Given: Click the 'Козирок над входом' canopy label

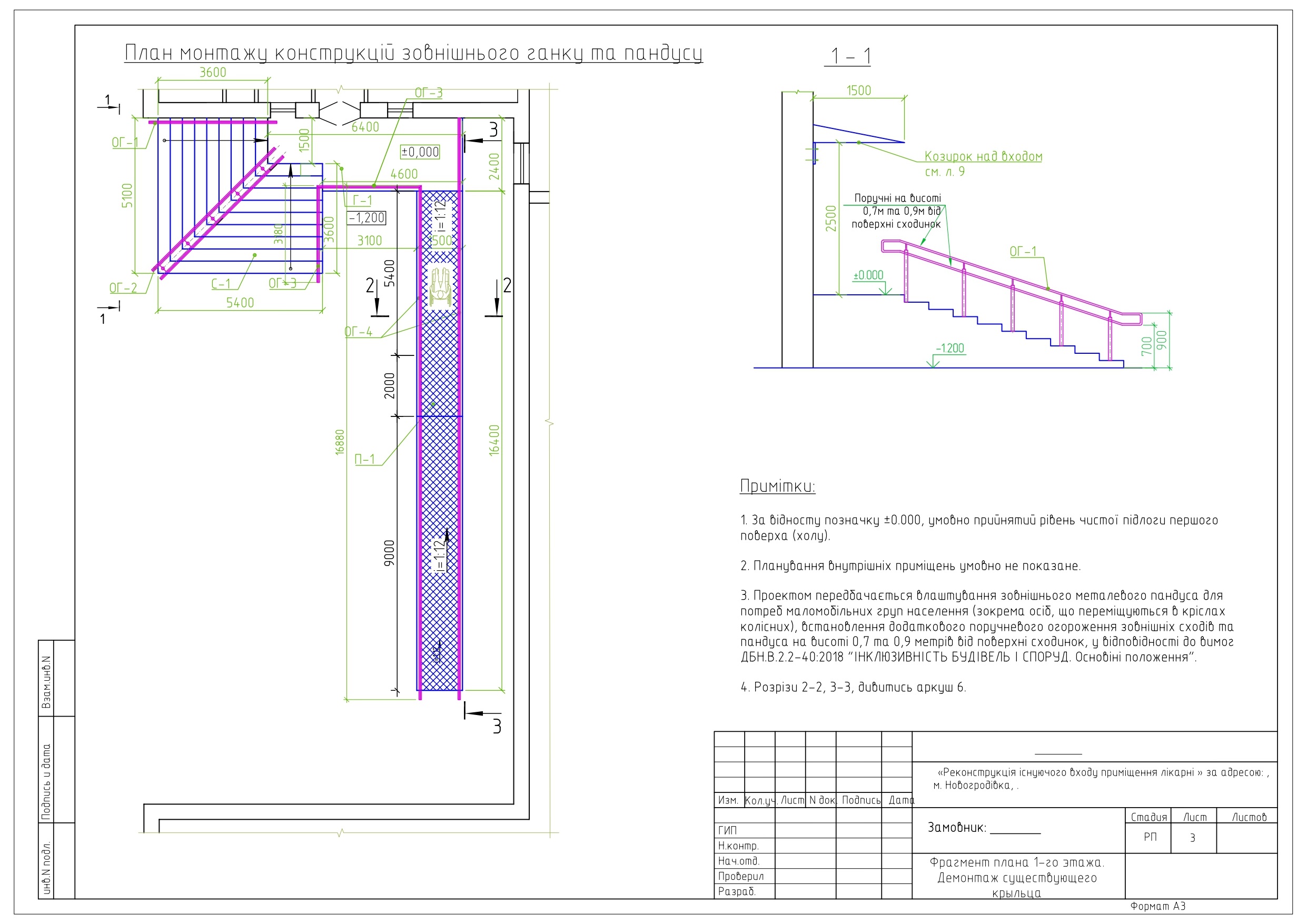Looking at the screenshot, I should [x=983, y=156].
